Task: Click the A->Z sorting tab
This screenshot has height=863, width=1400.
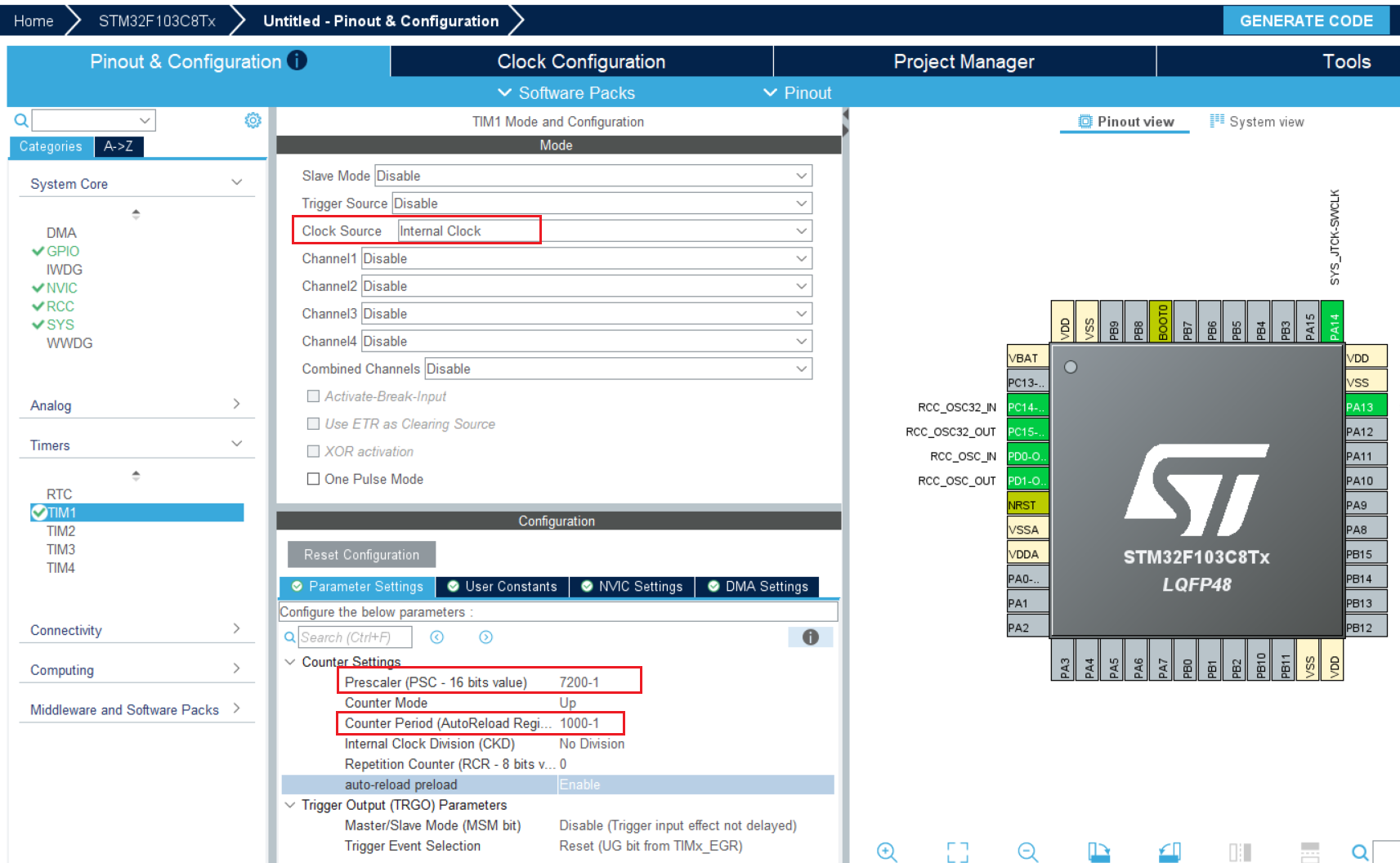Action: 119,146
